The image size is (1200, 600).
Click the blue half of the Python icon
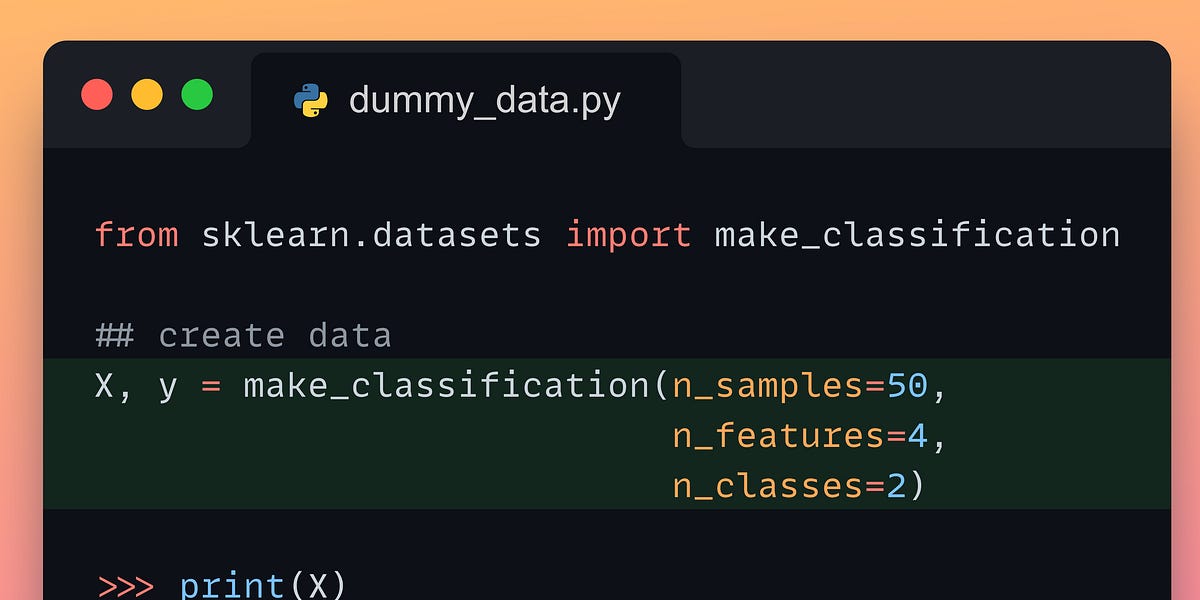(306, 92)
